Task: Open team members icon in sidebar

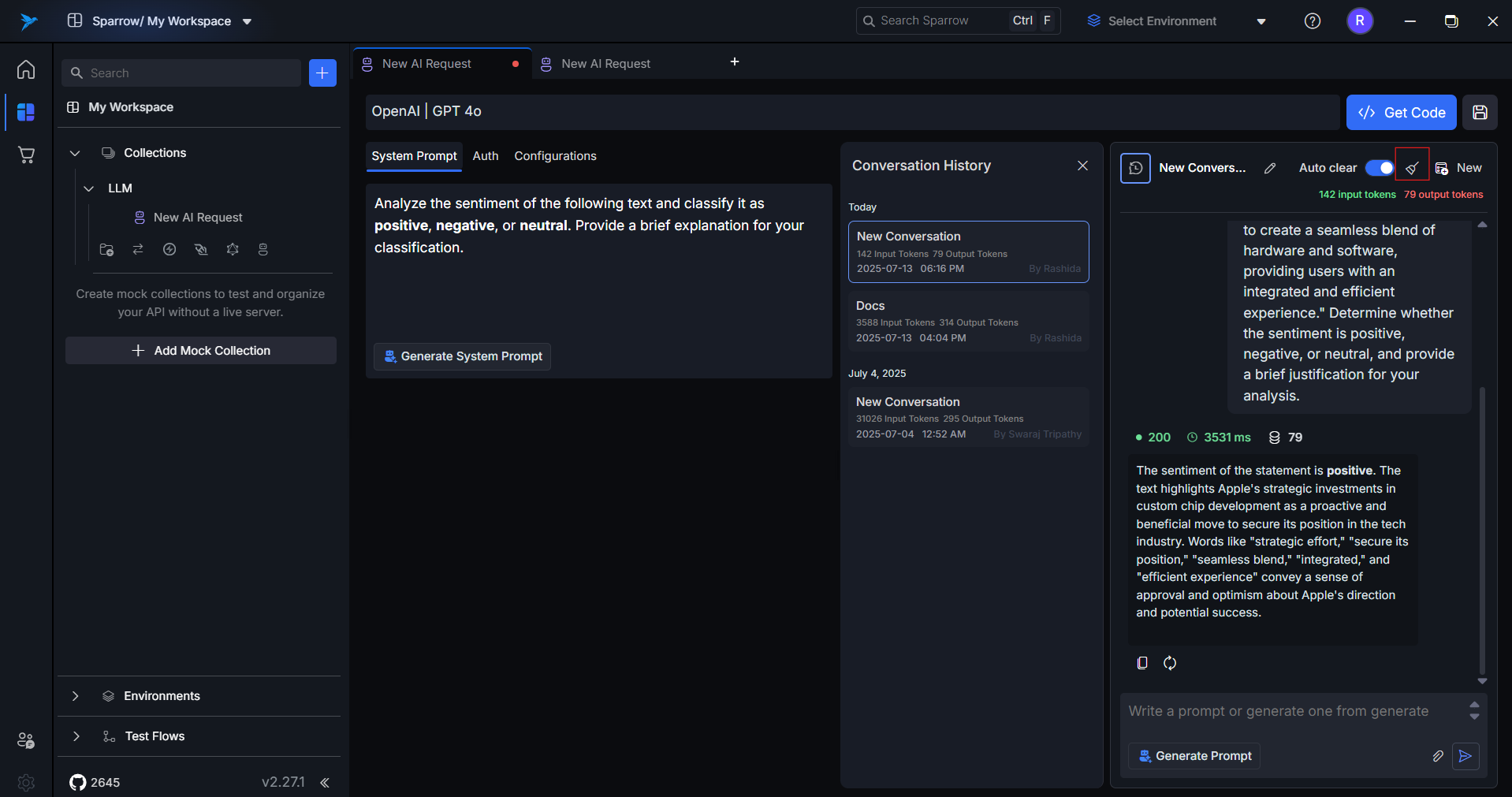Action: [26, 740]
